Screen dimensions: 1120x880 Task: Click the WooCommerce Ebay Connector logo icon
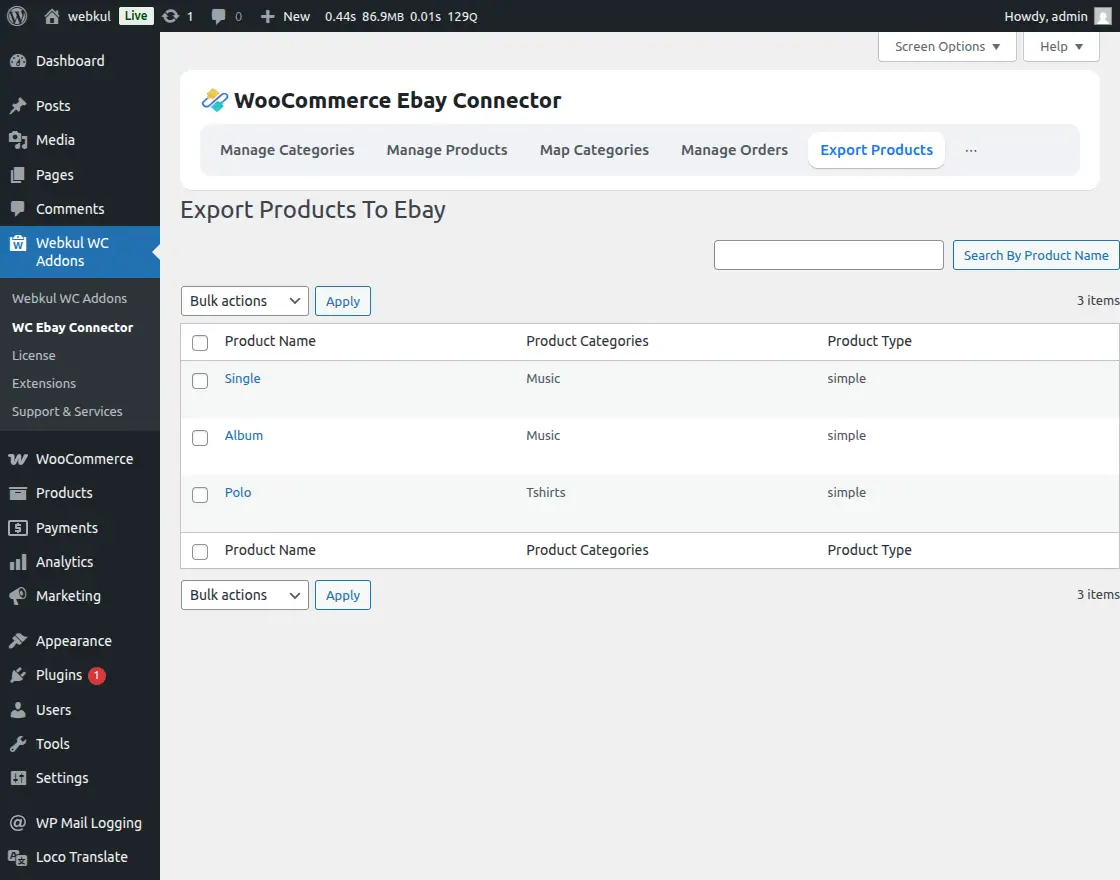(214, 101)
